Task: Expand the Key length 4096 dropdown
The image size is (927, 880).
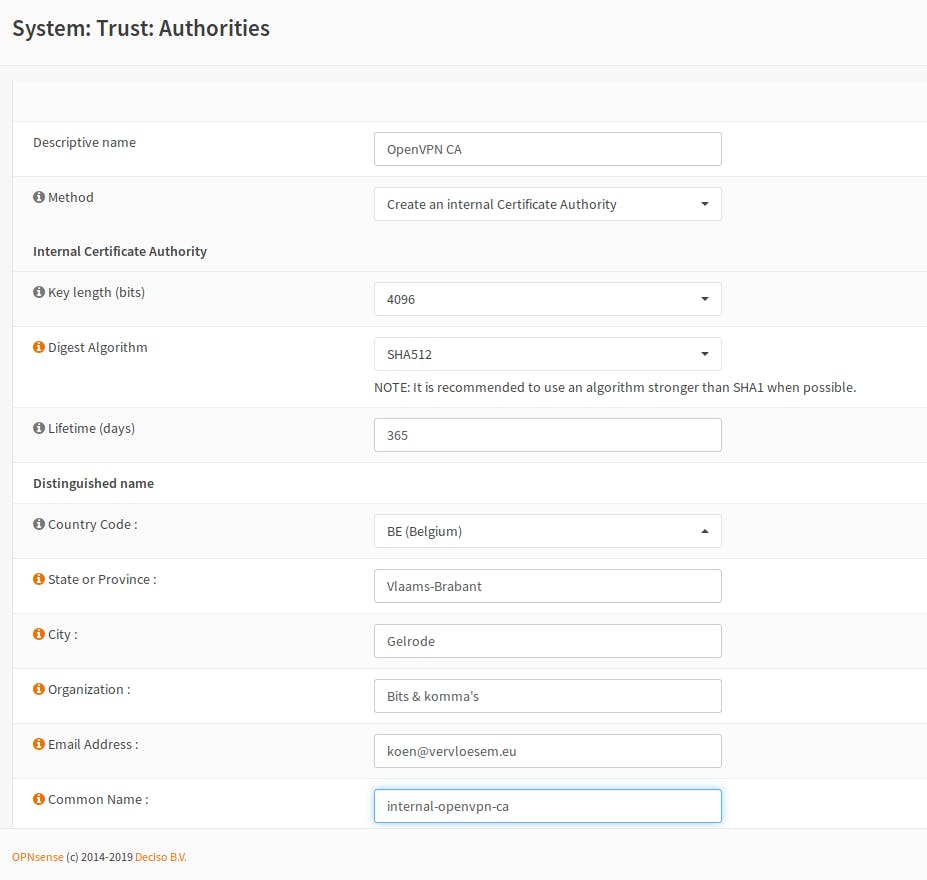Action: 547,299
